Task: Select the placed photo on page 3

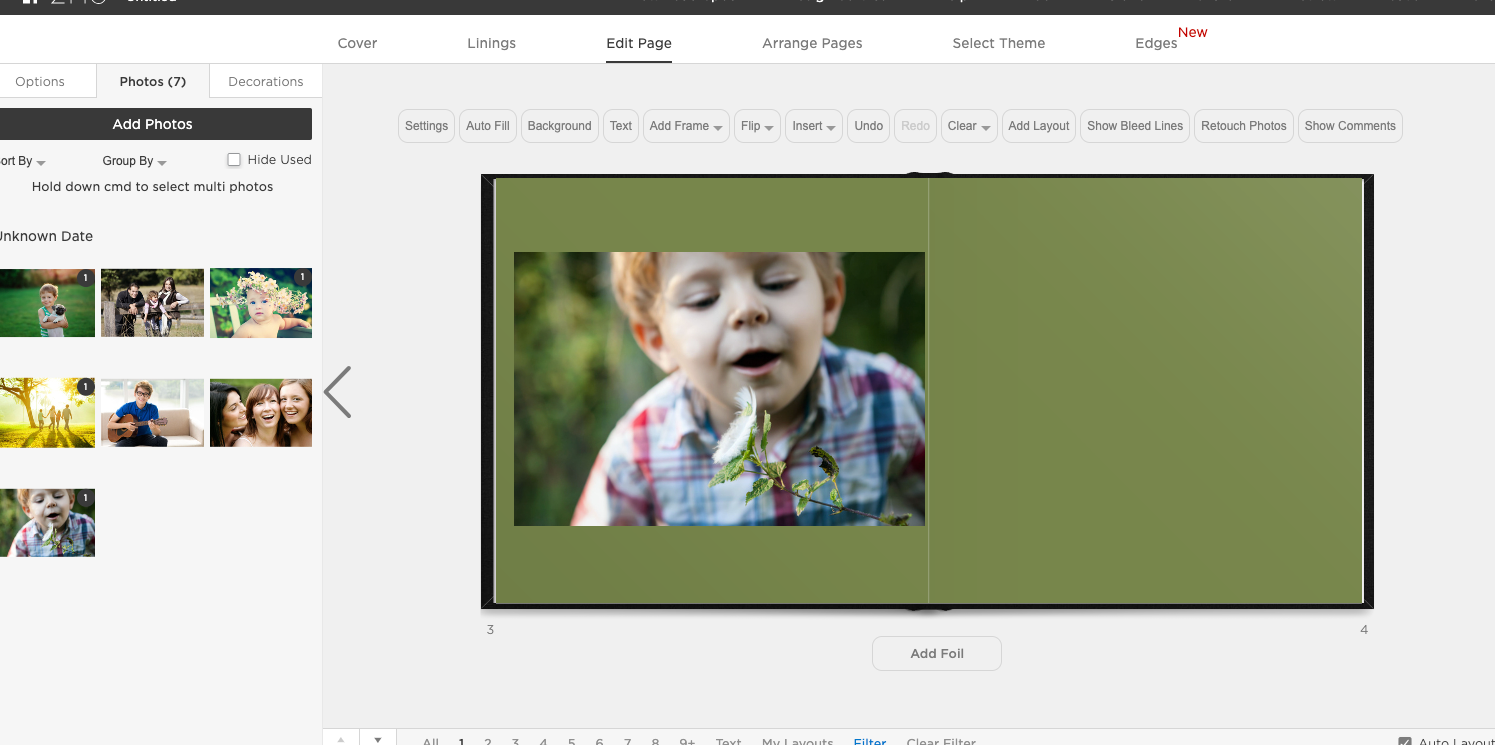Action: (719, 389)
